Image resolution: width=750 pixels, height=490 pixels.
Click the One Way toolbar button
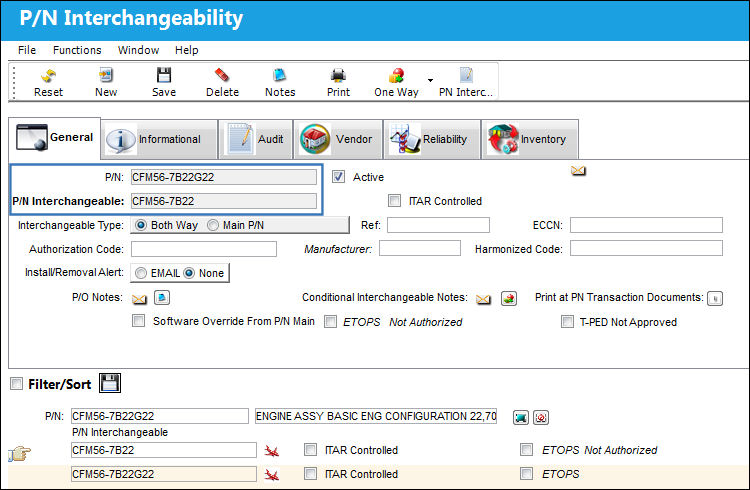396,82
